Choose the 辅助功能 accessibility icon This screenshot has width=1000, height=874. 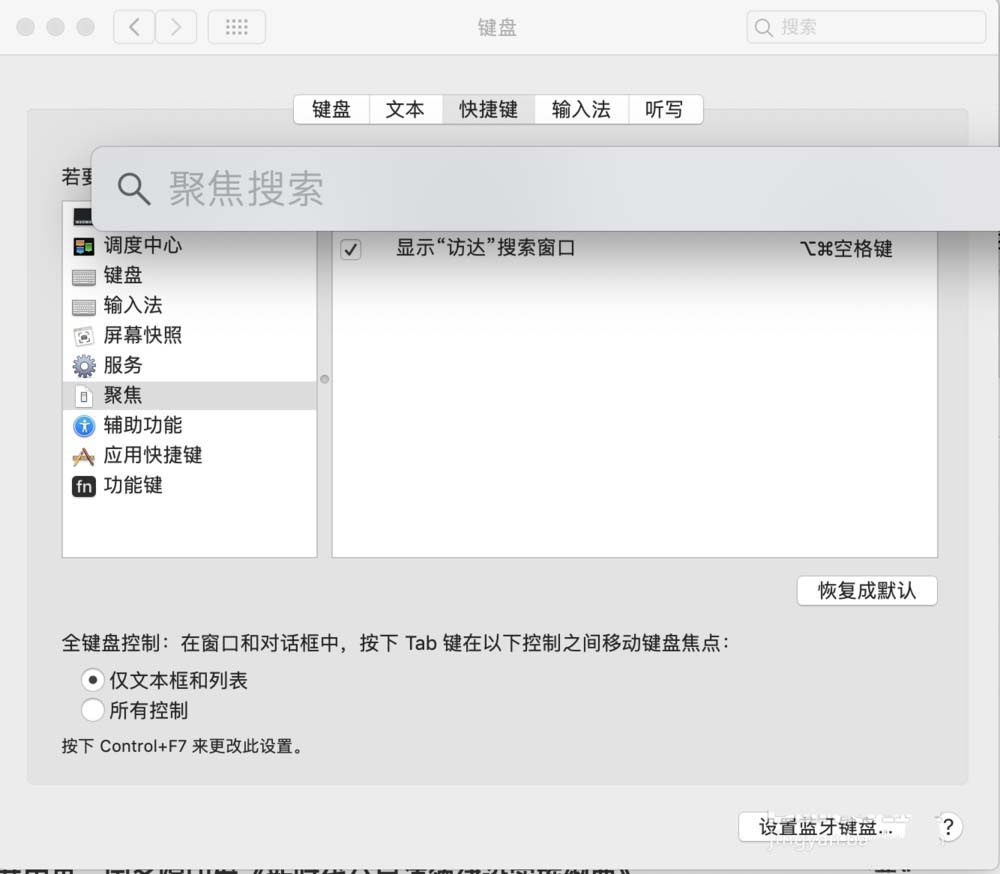(84, 426)
